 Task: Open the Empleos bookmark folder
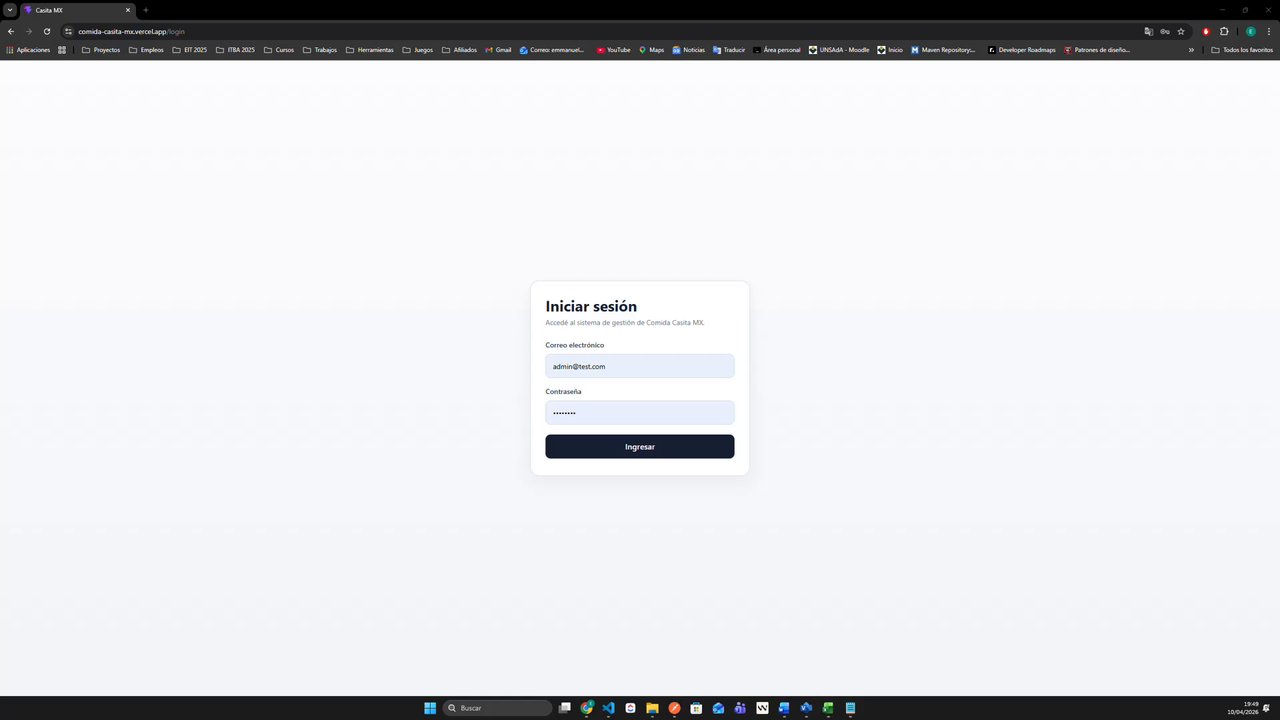146,49
